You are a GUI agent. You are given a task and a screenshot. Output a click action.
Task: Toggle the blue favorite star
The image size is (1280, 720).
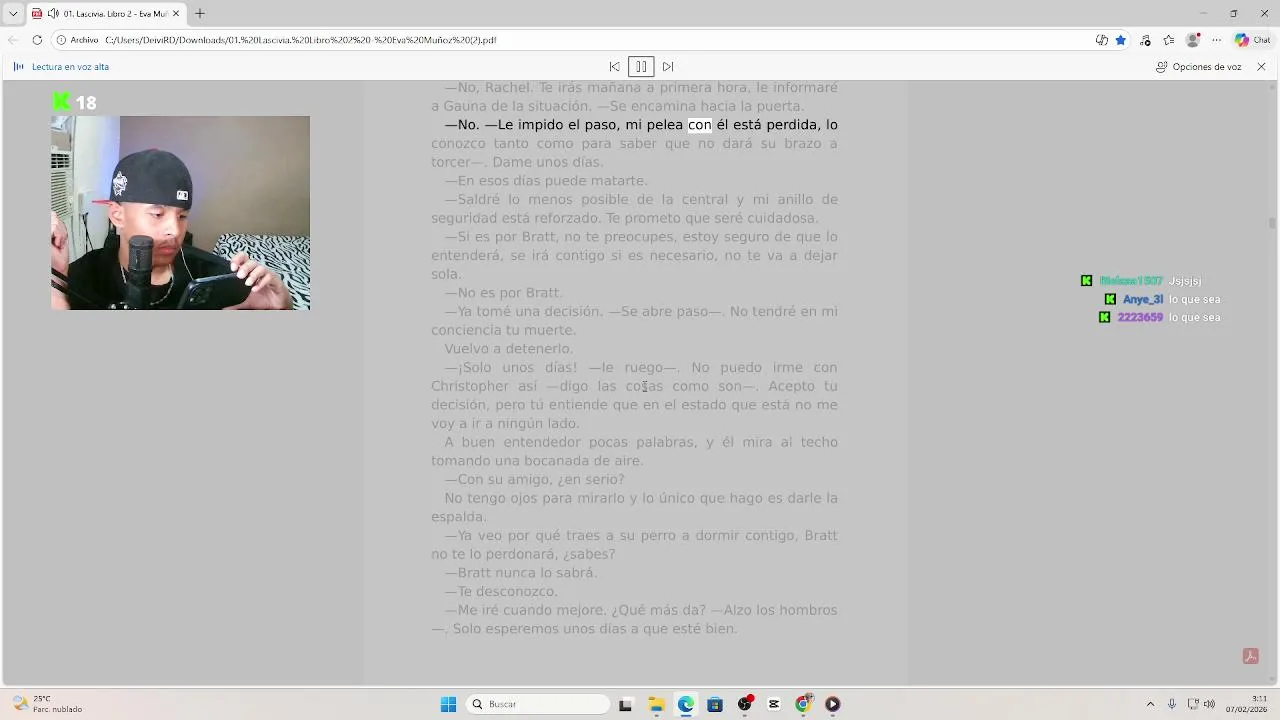tap(1121, 40)
